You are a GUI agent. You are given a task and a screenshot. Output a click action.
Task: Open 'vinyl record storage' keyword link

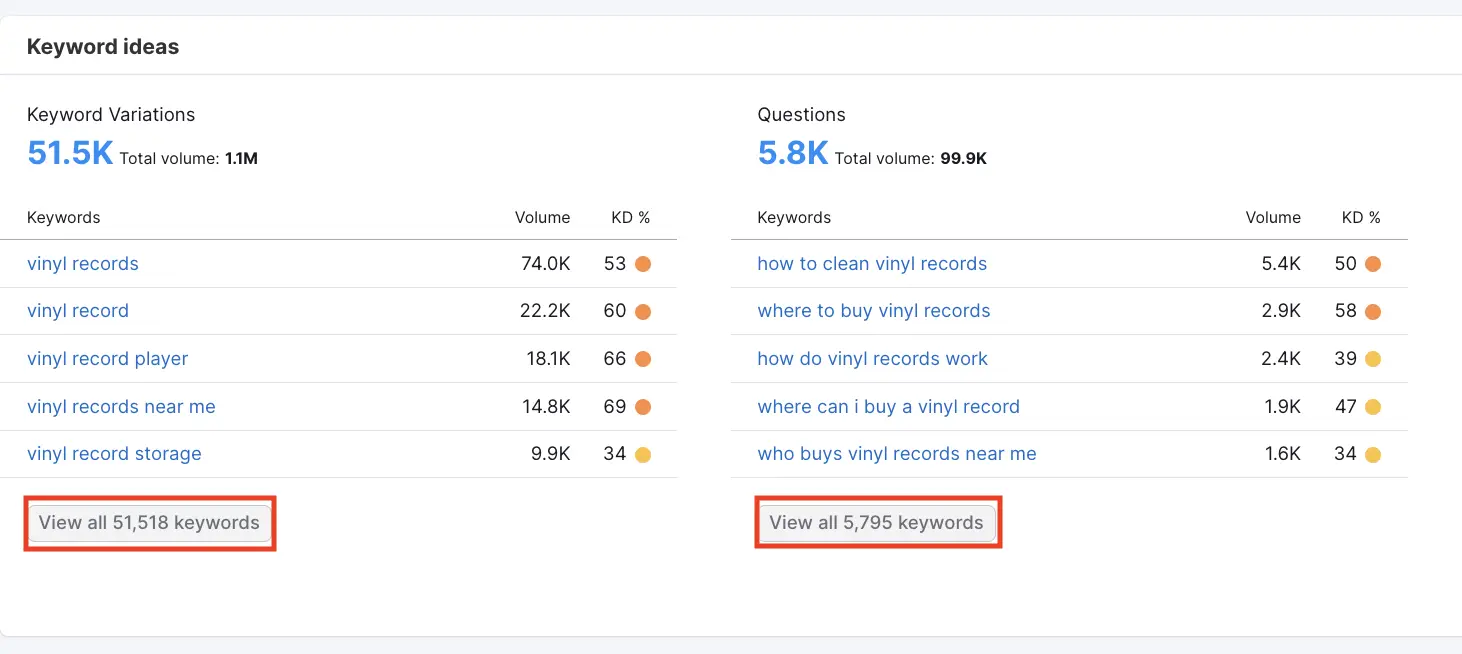[x=114, y=454]
